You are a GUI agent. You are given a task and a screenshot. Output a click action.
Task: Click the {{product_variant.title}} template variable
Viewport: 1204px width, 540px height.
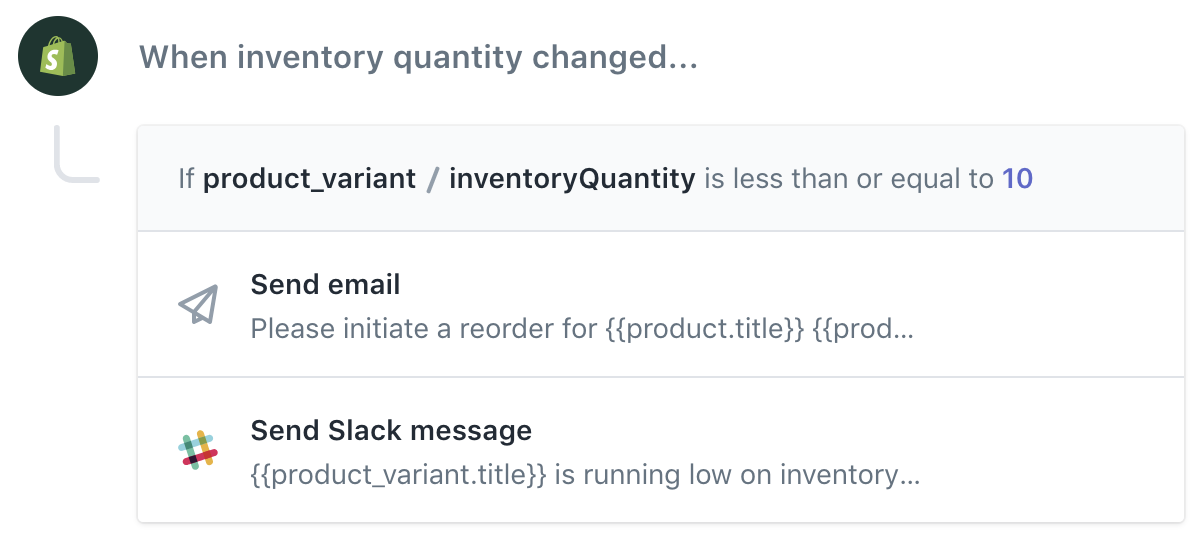[x=398, y=475]
